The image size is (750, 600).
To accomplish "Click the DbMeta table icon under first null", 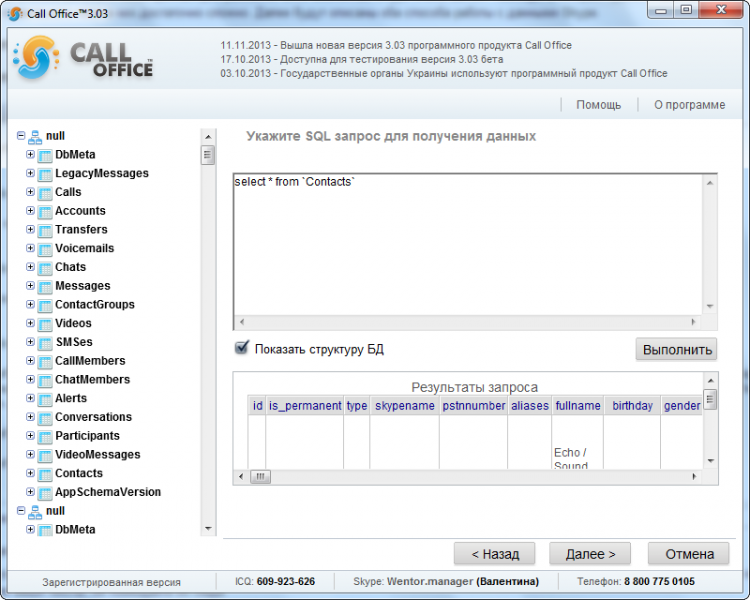I will (x=44, y=156).
